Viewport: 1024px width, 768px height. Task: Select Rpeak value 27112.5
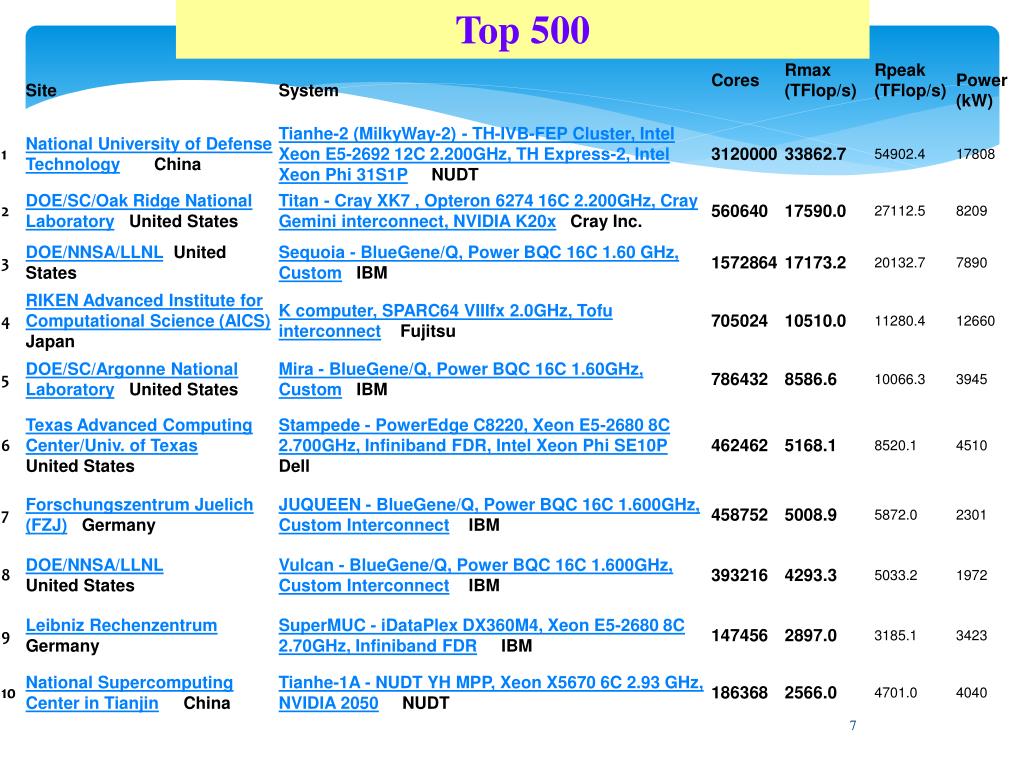pos(899,211)
